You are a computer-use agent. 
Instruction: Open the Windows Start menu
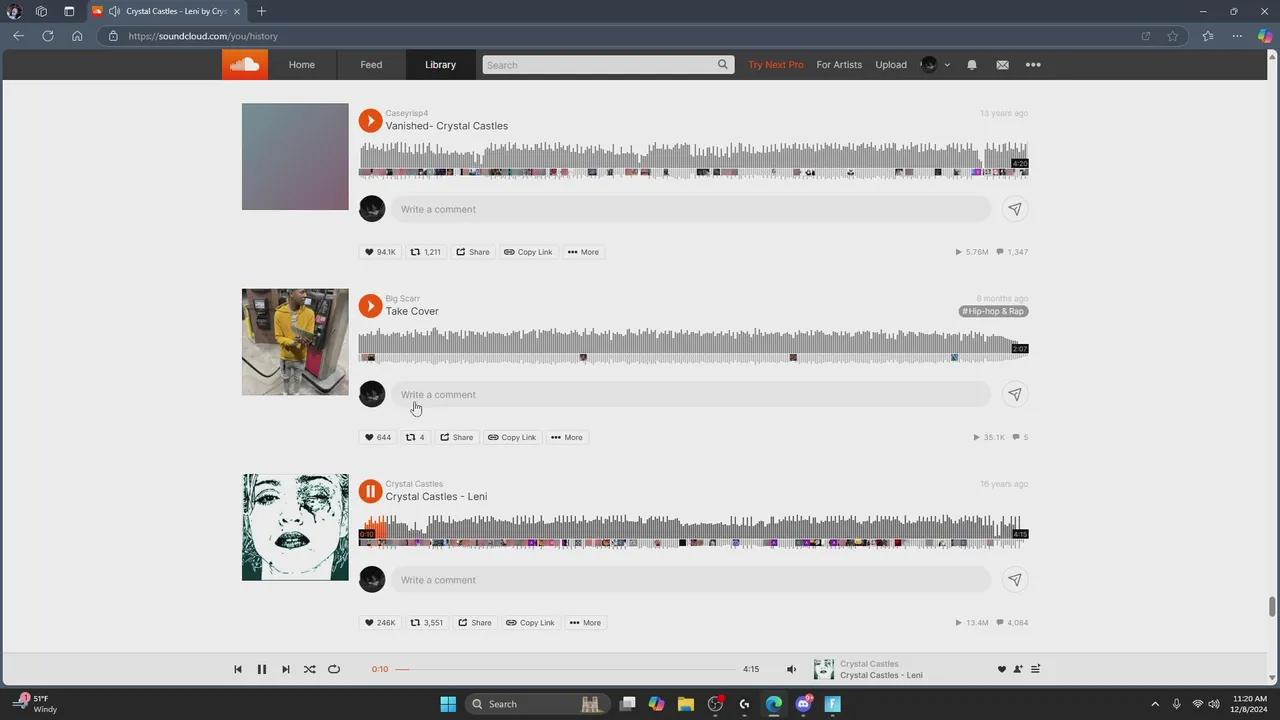pos(448,704)
